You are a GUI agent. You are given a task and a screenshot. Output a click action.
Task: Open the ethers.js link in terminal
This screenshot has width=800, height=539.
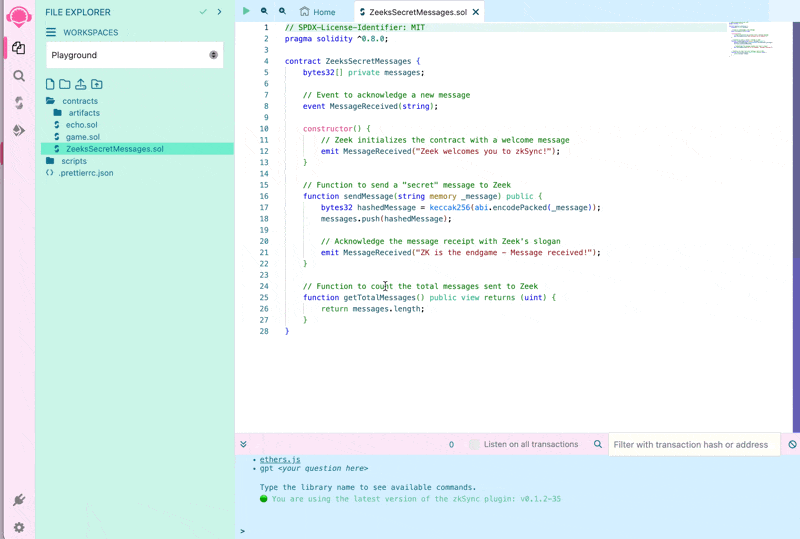pos(280,459)
